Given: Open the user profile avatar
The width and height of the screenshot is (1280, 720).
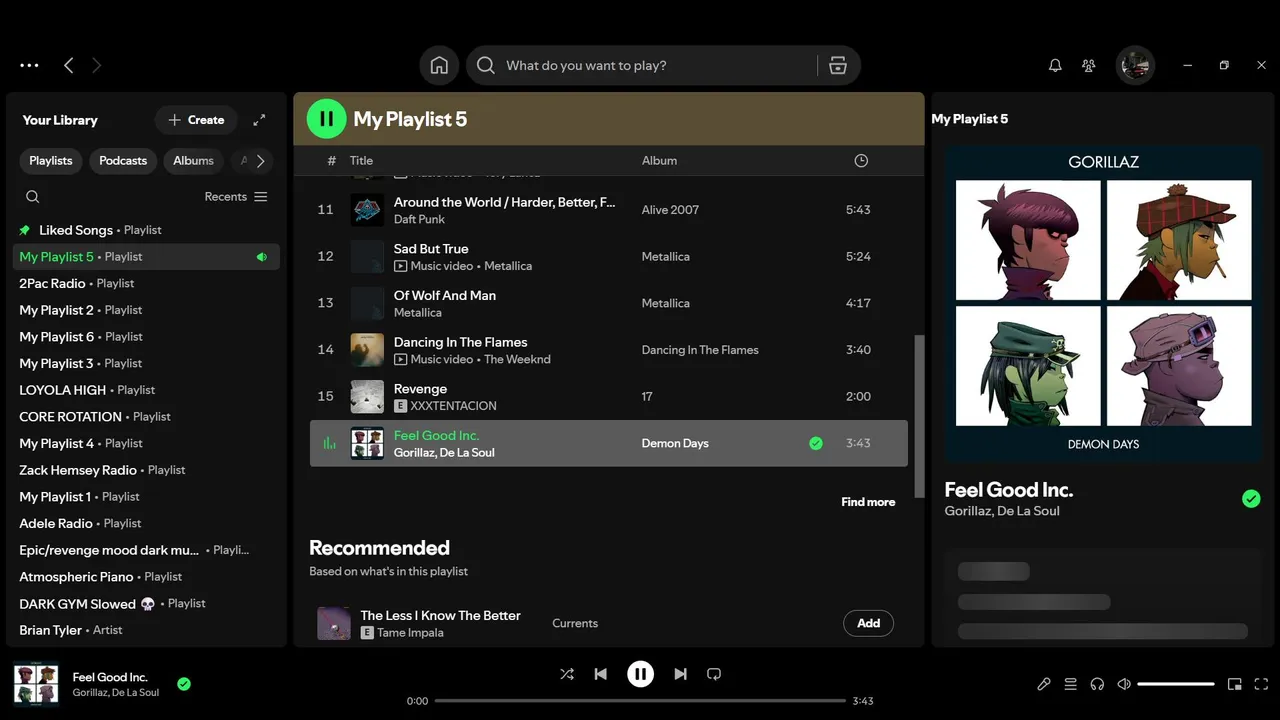Looking at the screenshot, I should pos(1135,65).
